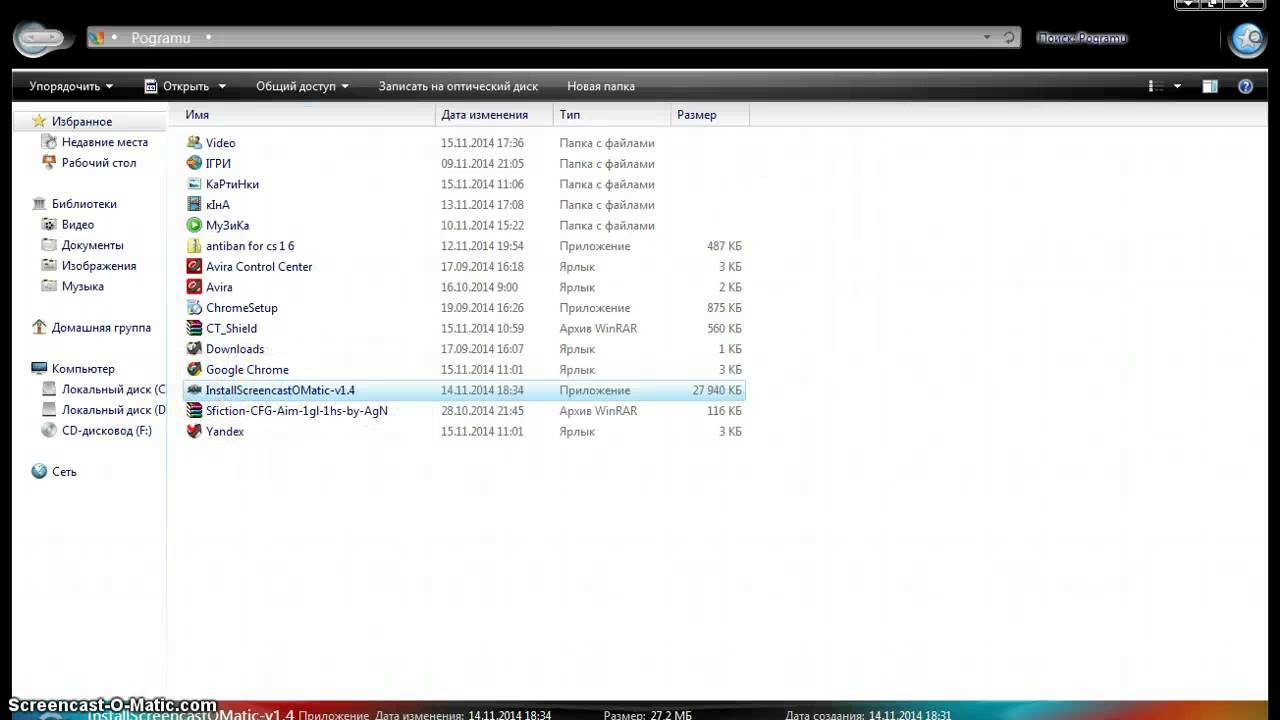Screen dimensions: 1280x720
Task: Select Avira Control Center shortcut icon
Action: [x=194, y=267]
